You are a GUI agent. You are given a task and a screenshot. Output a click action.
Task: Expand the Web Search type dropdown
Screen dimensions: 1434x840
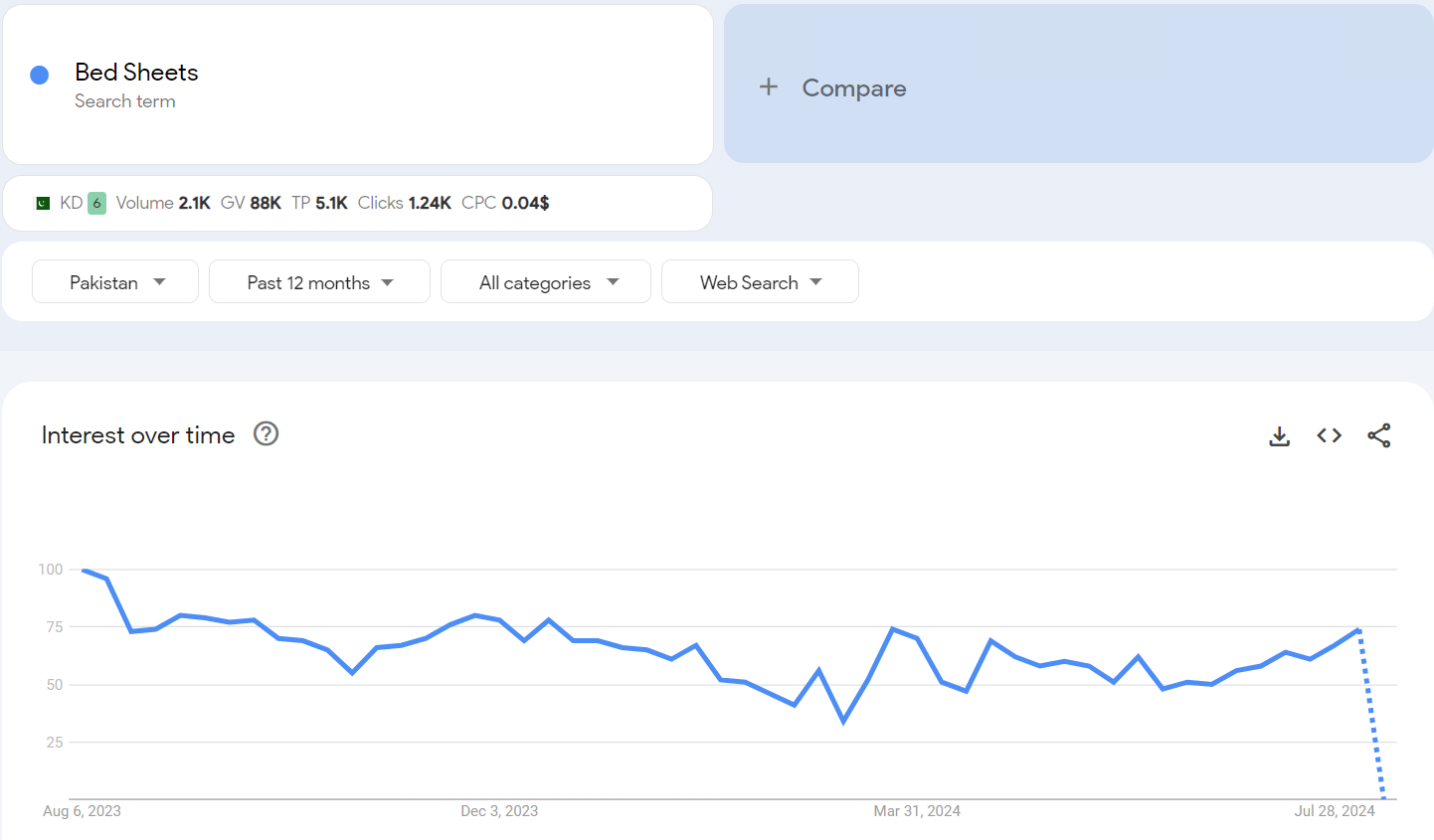[x=760, y=282]
